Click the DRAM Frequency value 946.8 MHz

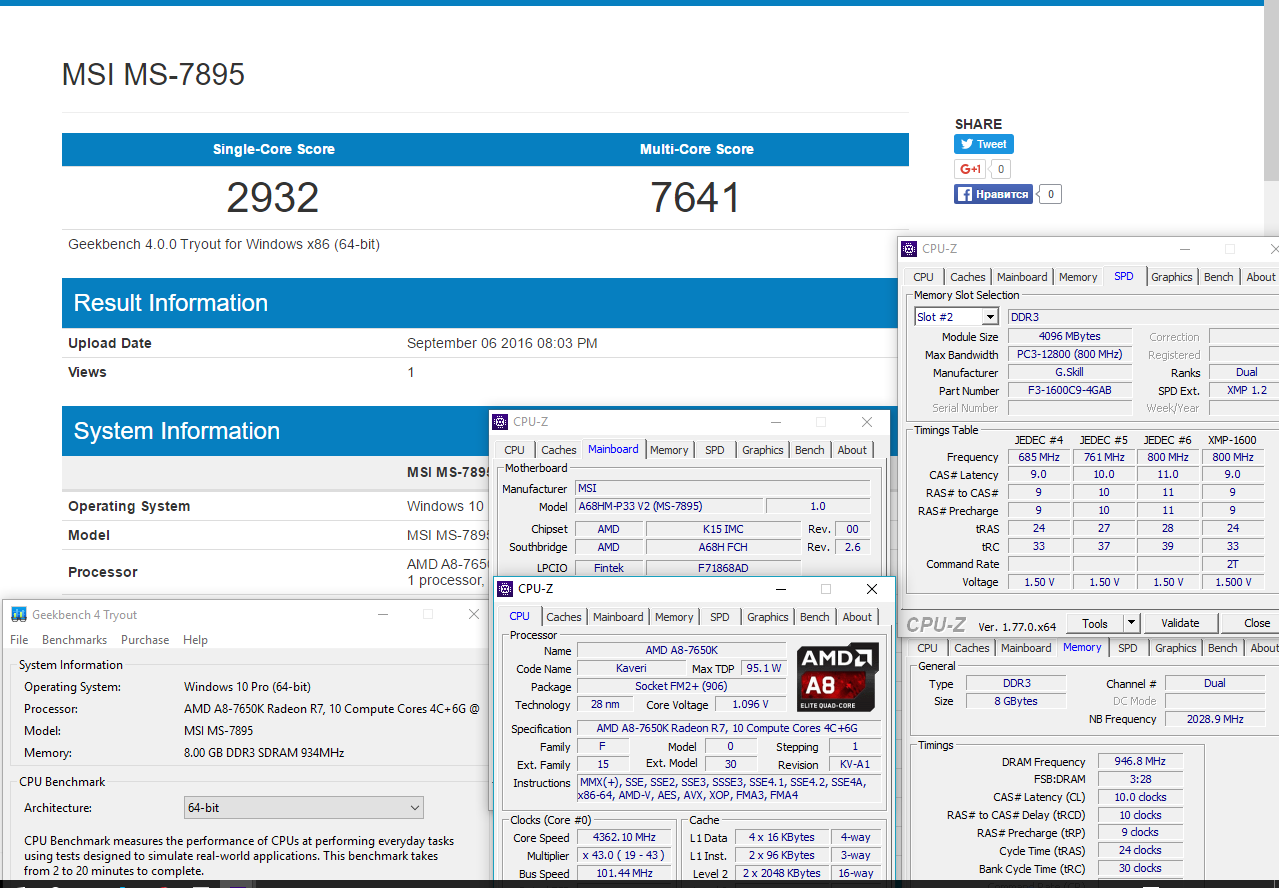1140,761
